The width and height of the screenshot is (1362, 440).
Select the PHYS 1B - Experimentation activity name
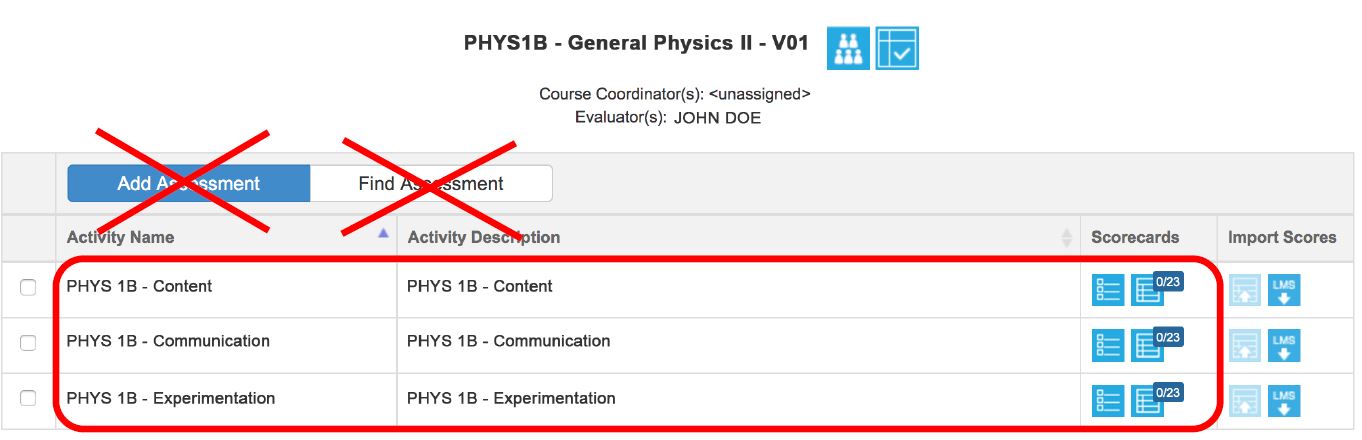coord(171,398)
